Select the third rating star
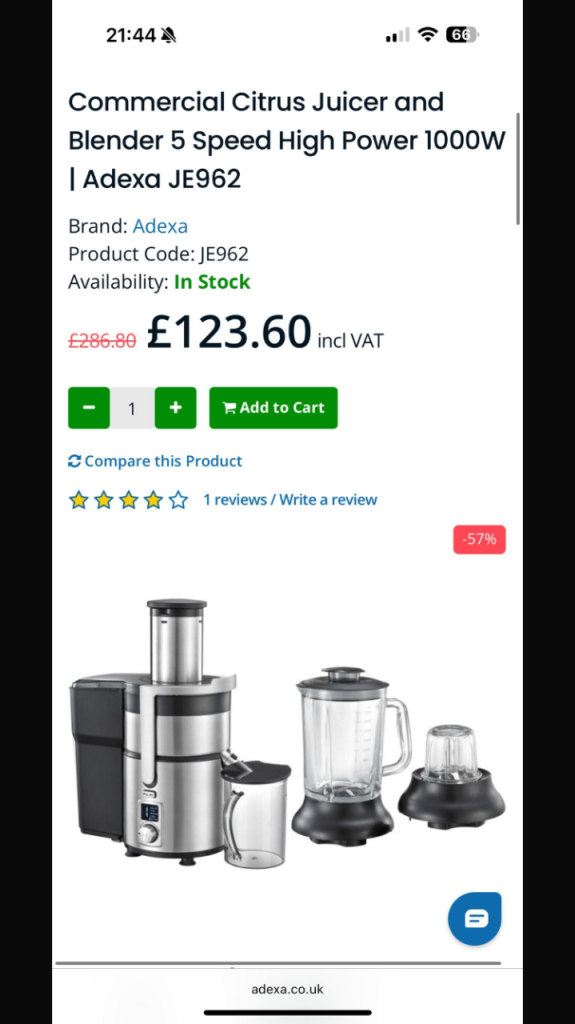The image size is (575, 1024). 128,500
